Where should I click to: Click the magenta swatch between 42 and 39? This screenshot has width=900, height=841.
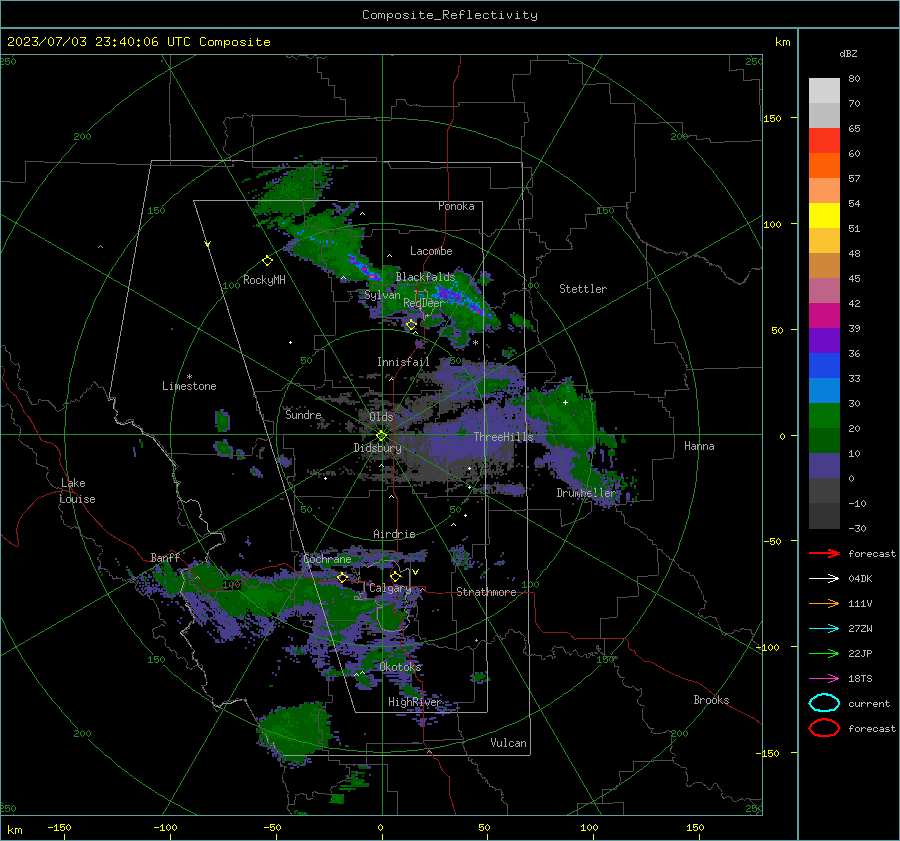(x=824, y=316)
